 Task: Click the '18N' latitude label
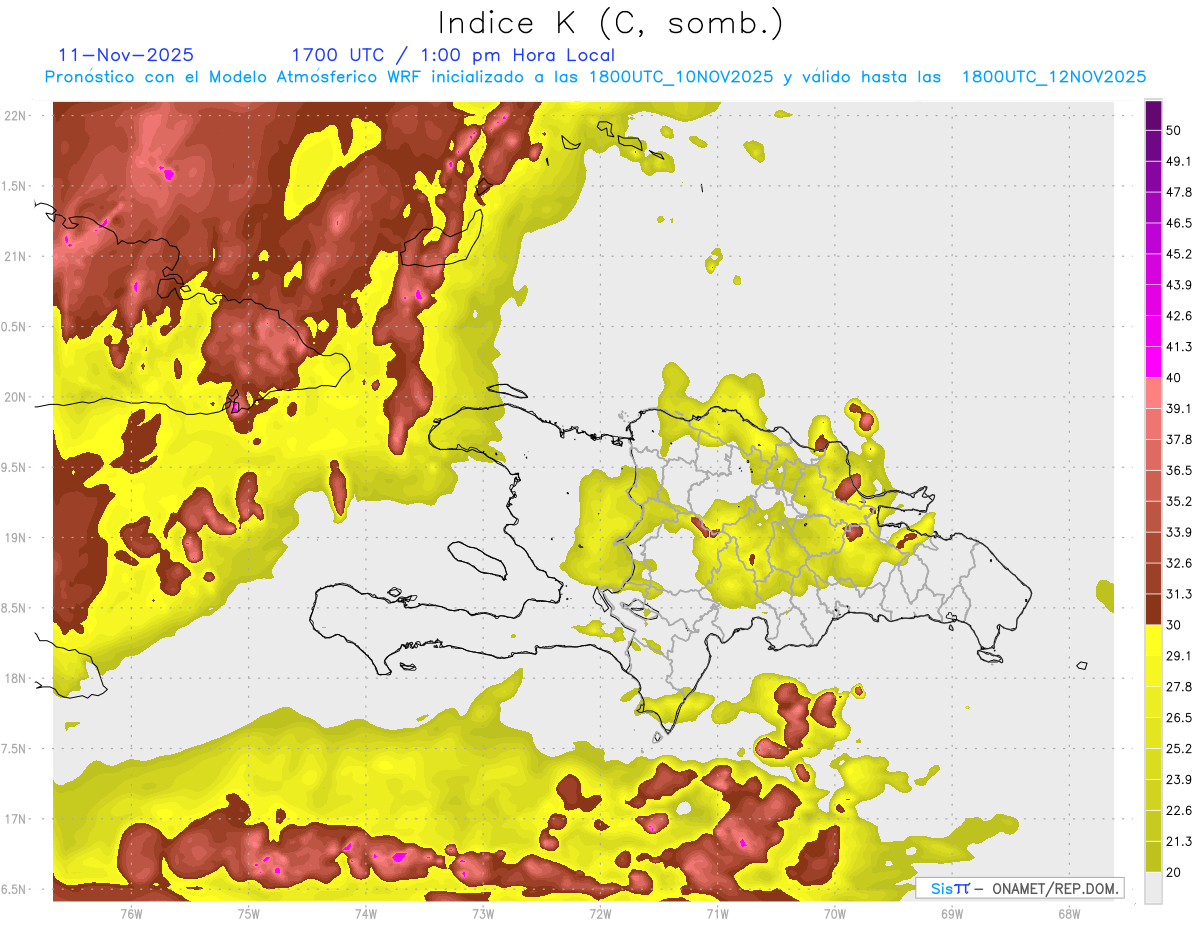point(17,679)
